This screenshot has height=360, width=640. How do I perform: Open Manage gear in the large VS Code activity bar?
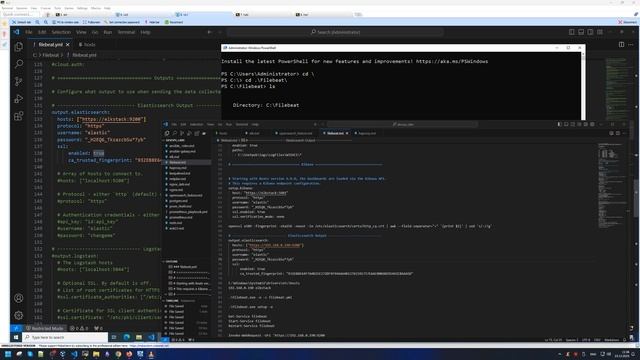18,316
